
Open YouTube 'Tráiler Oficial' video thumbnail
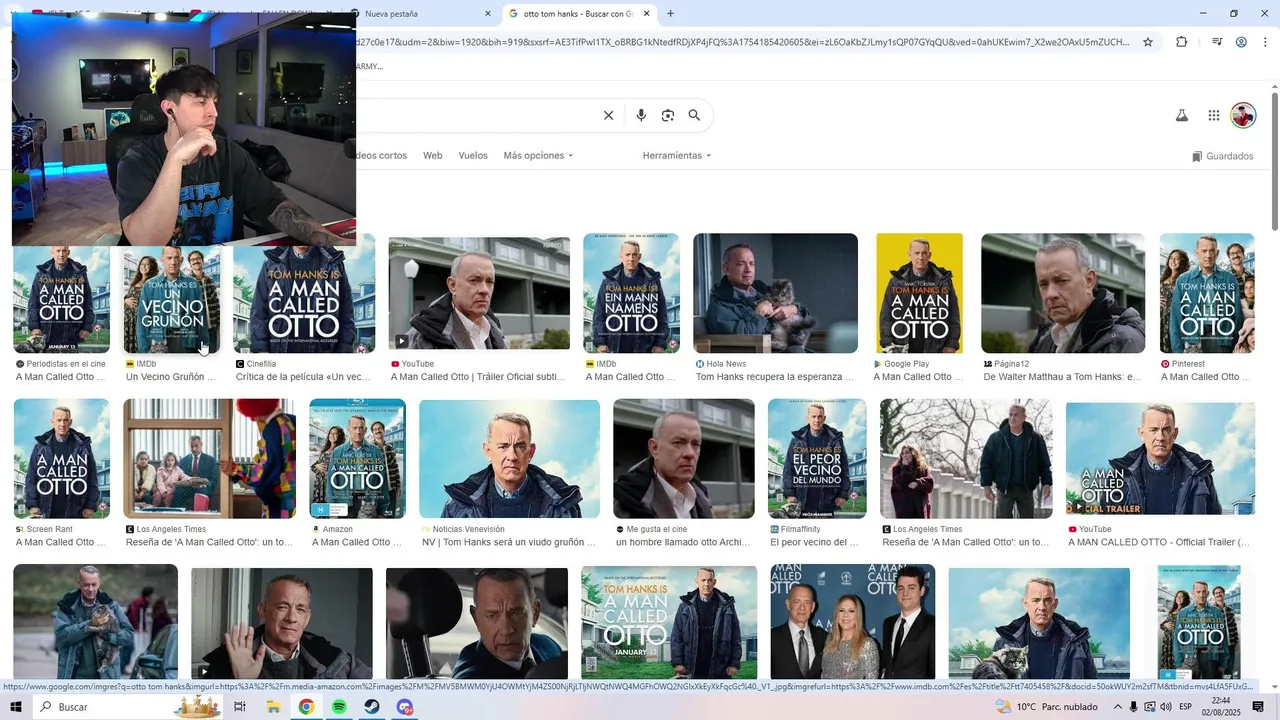pos(479,293)
